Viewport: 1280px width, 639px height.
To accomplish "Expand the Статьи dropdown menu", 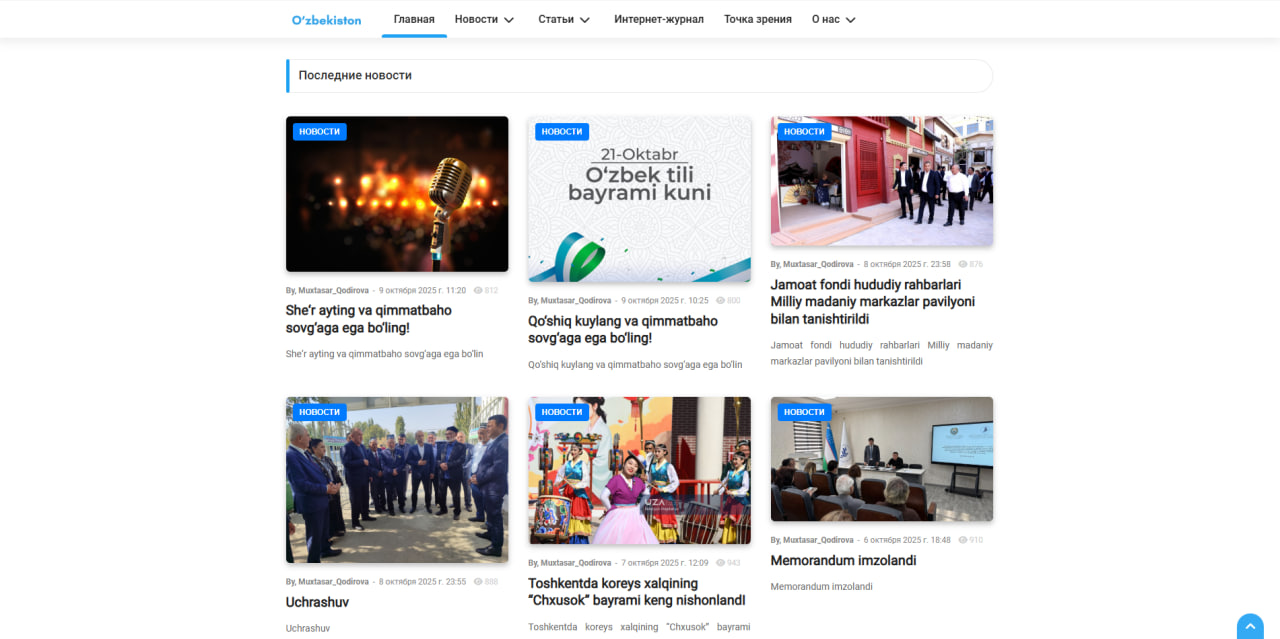I will click(564, 19).
